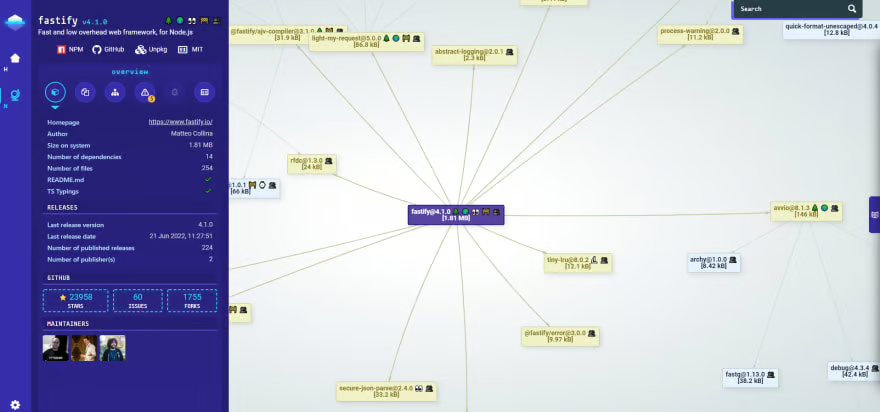Viewport: 880px width, 412px height.
Task: Open the NPM package link
Action: (x=70, y=49)
